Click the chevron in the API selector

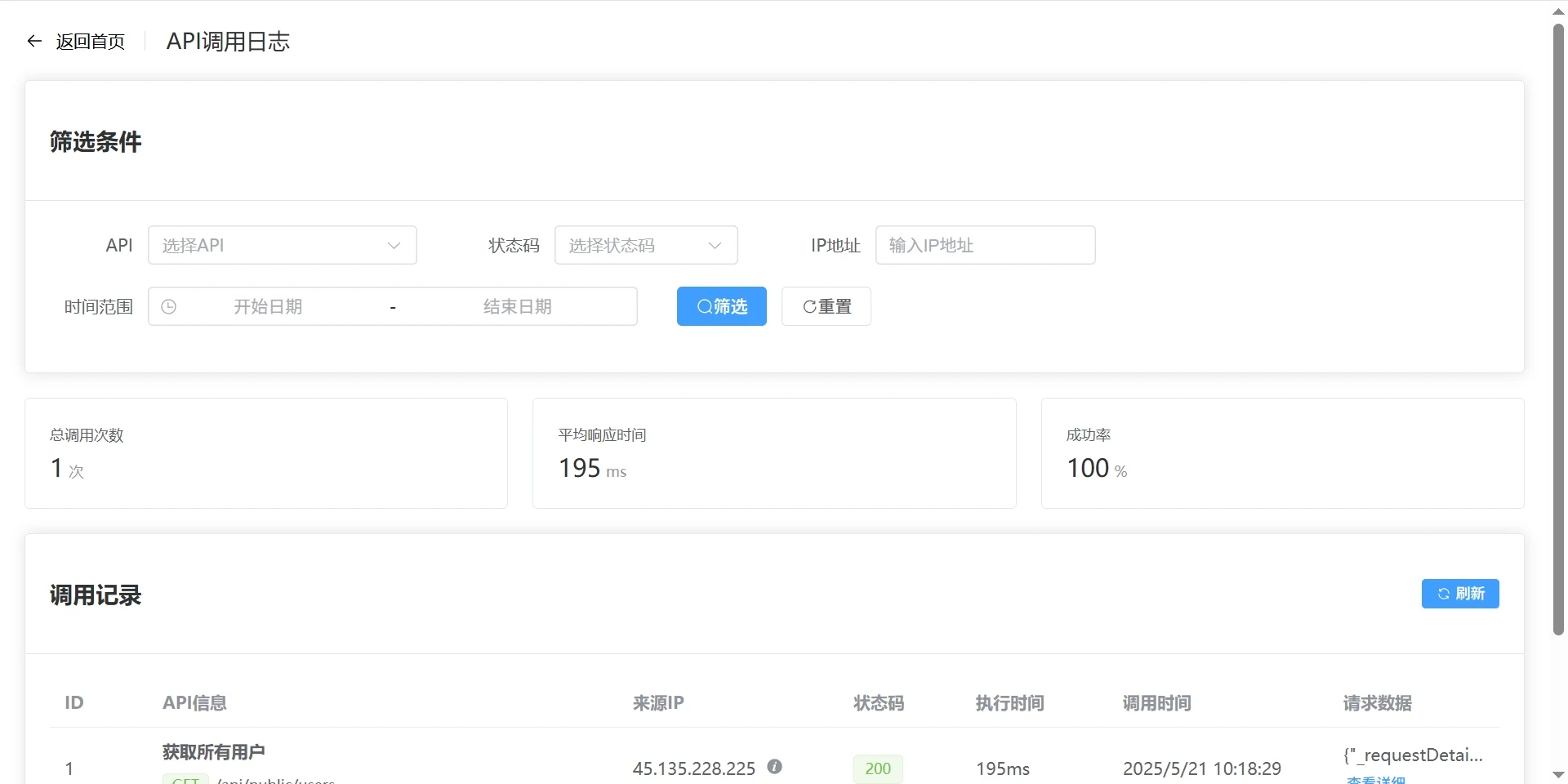[x=394, y=245]
